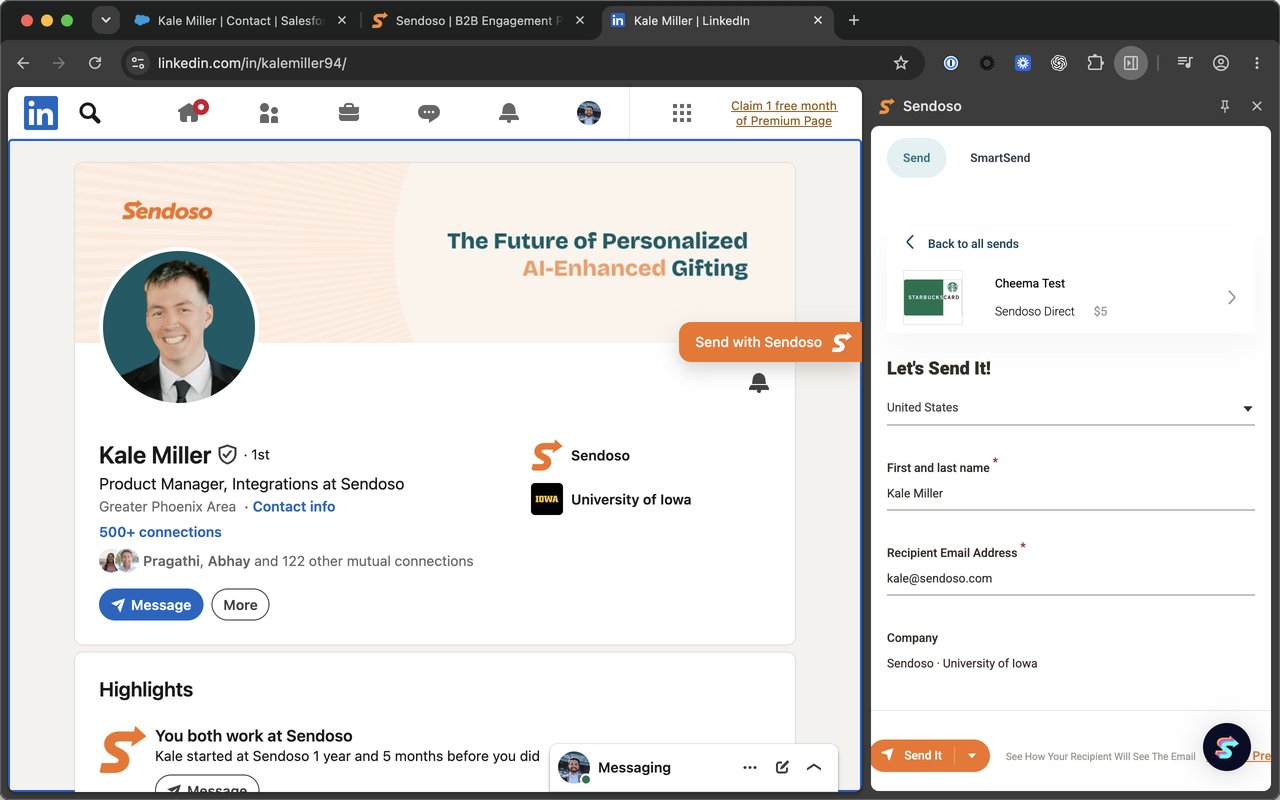Viewport: 1280px width, 800px height.
Task: Open LinkedIn home feed icon
Action: pos(191,112)
